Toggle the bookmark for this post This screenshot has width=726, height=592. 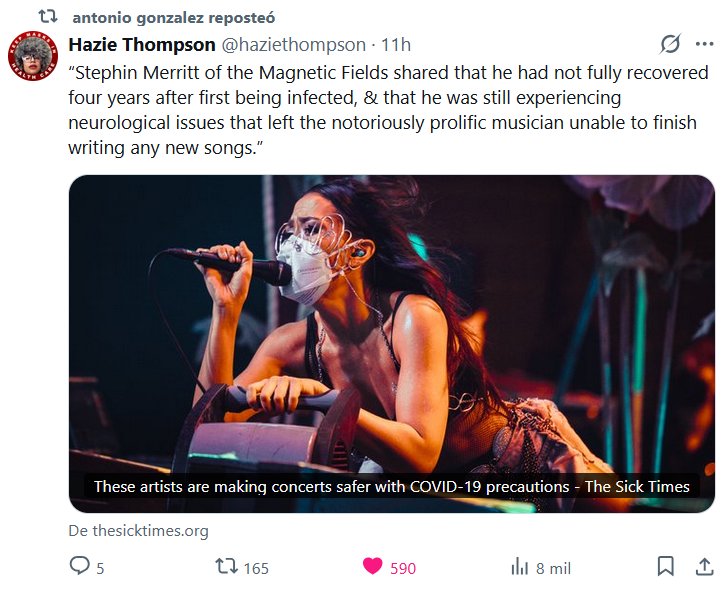665,567
